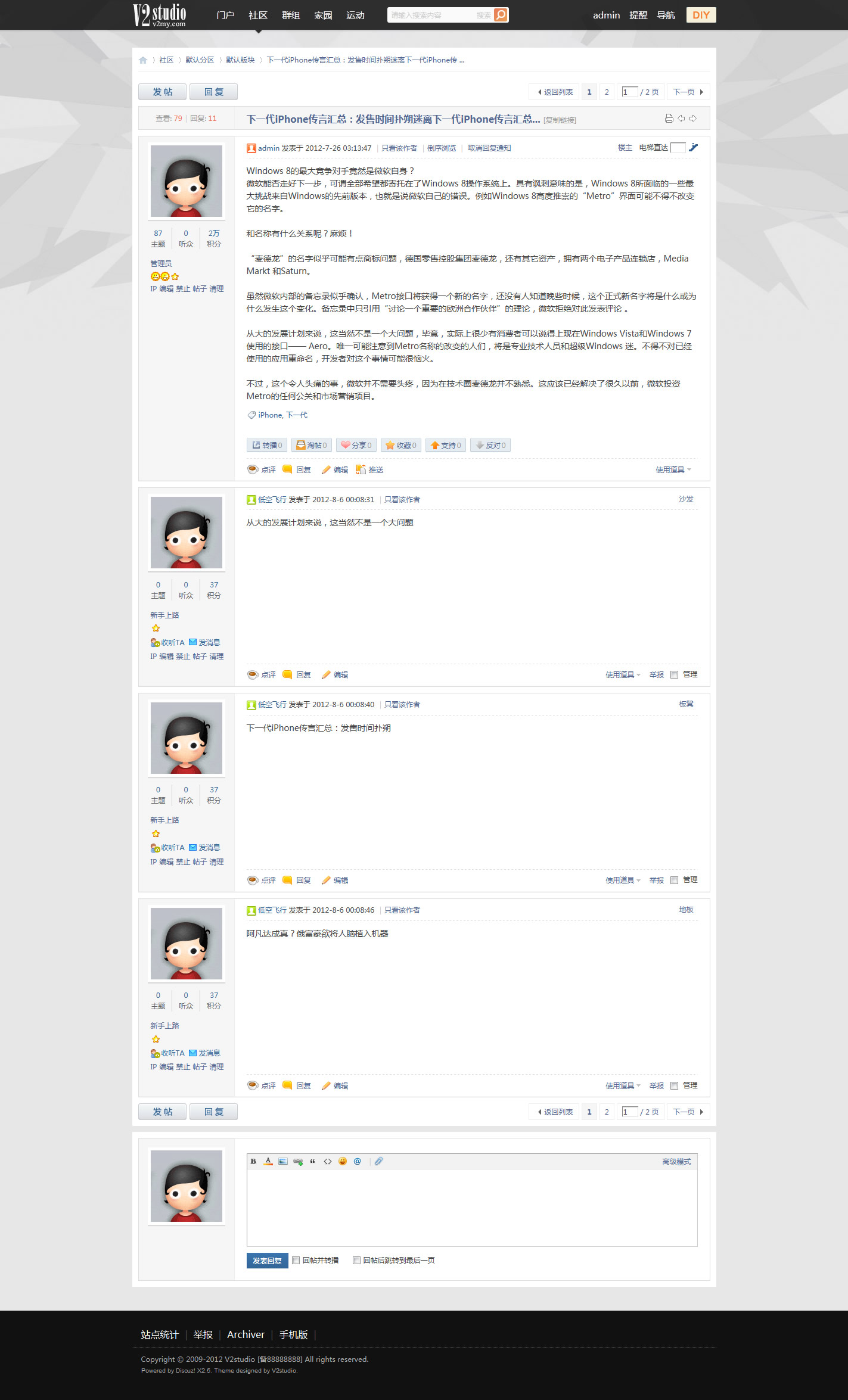This screenshot has height=1400, width=848.
Task: Click the 电梯直达 floor input box
Action: 678,148
